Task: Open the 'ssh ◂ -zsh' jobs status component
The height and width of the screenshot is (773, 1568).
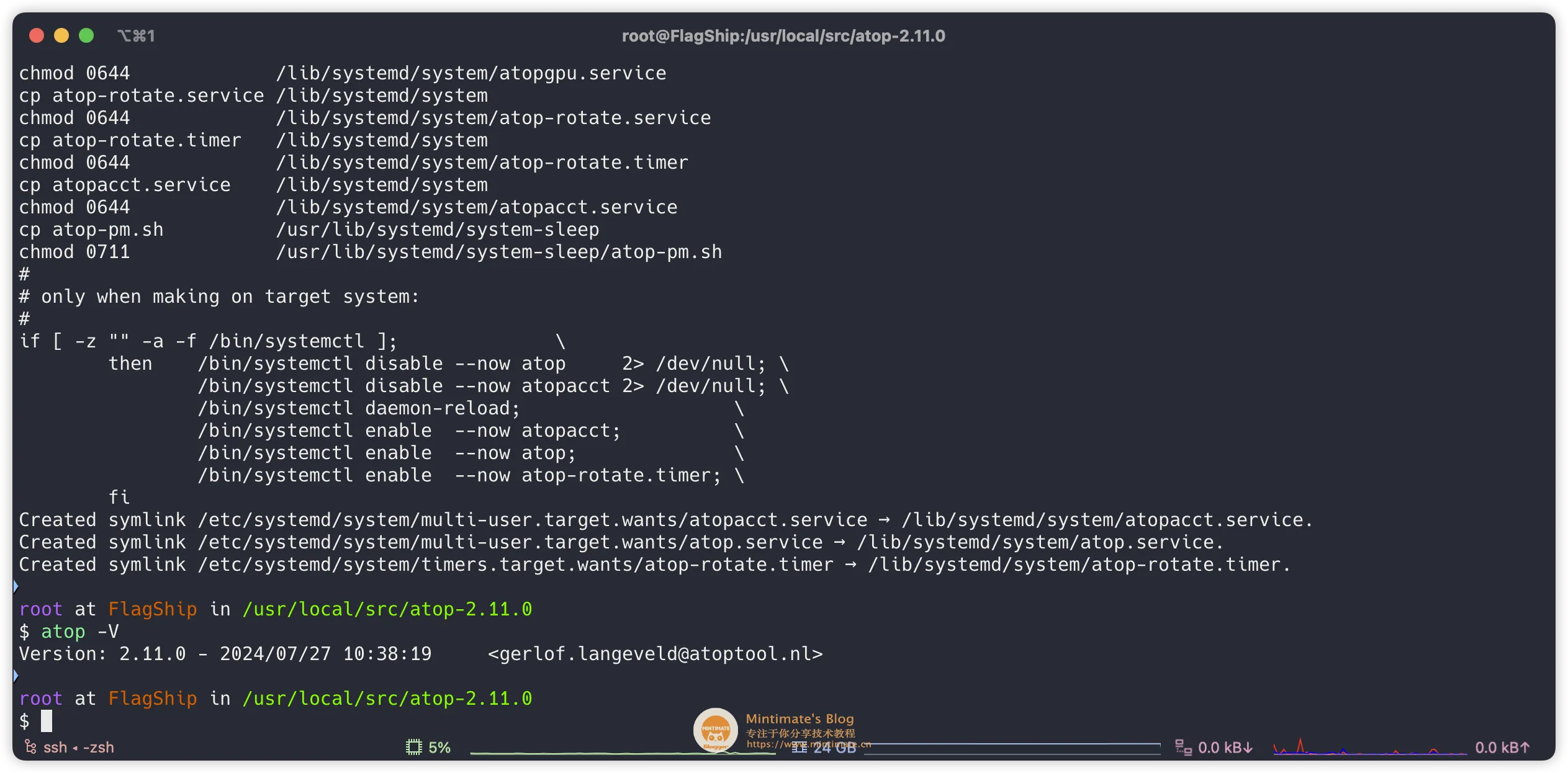Action: [x=69, y=747]
